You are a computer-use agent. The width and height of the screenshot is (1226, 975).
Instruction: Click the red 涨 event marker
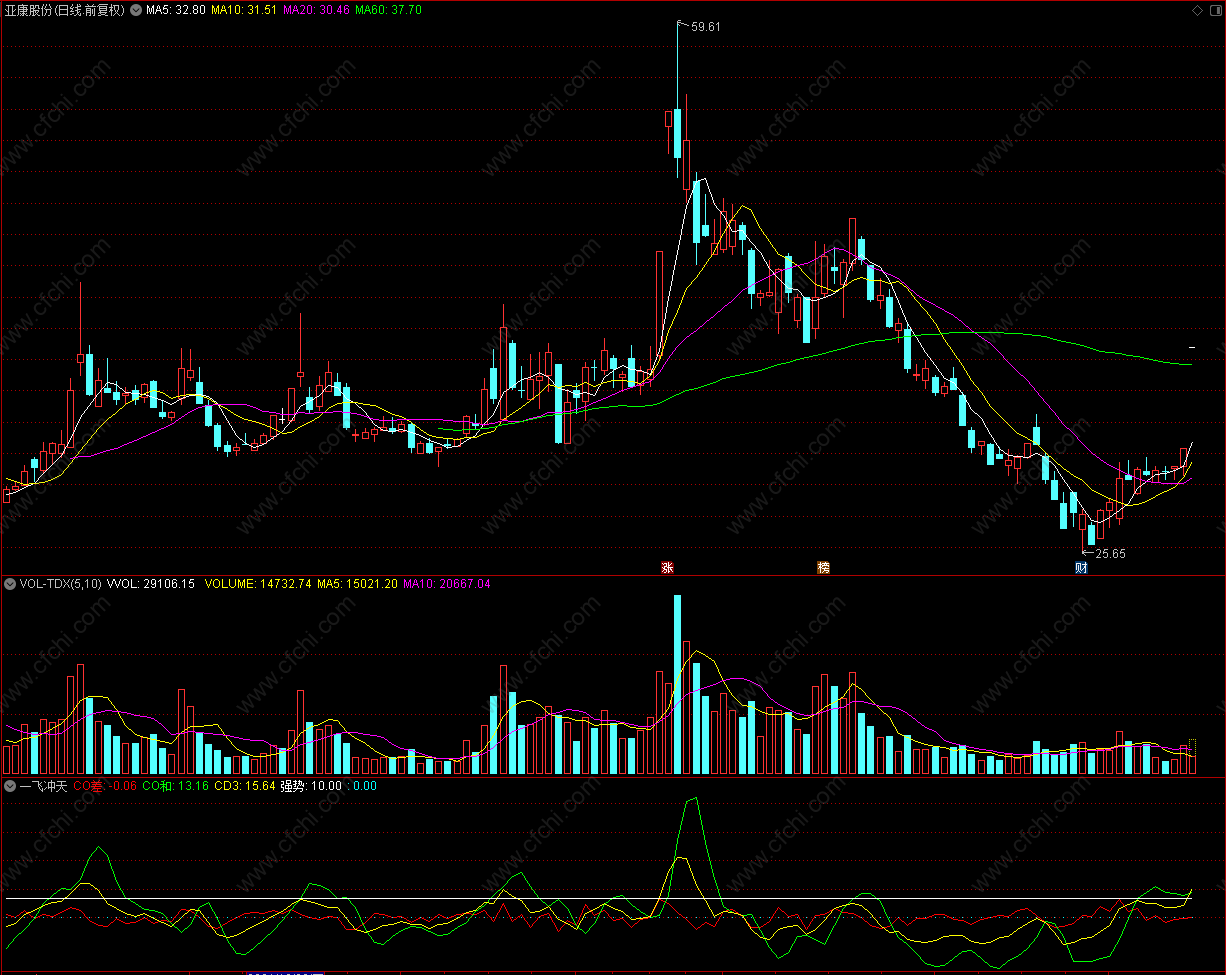pyautogui.click(x=667, y=567)
